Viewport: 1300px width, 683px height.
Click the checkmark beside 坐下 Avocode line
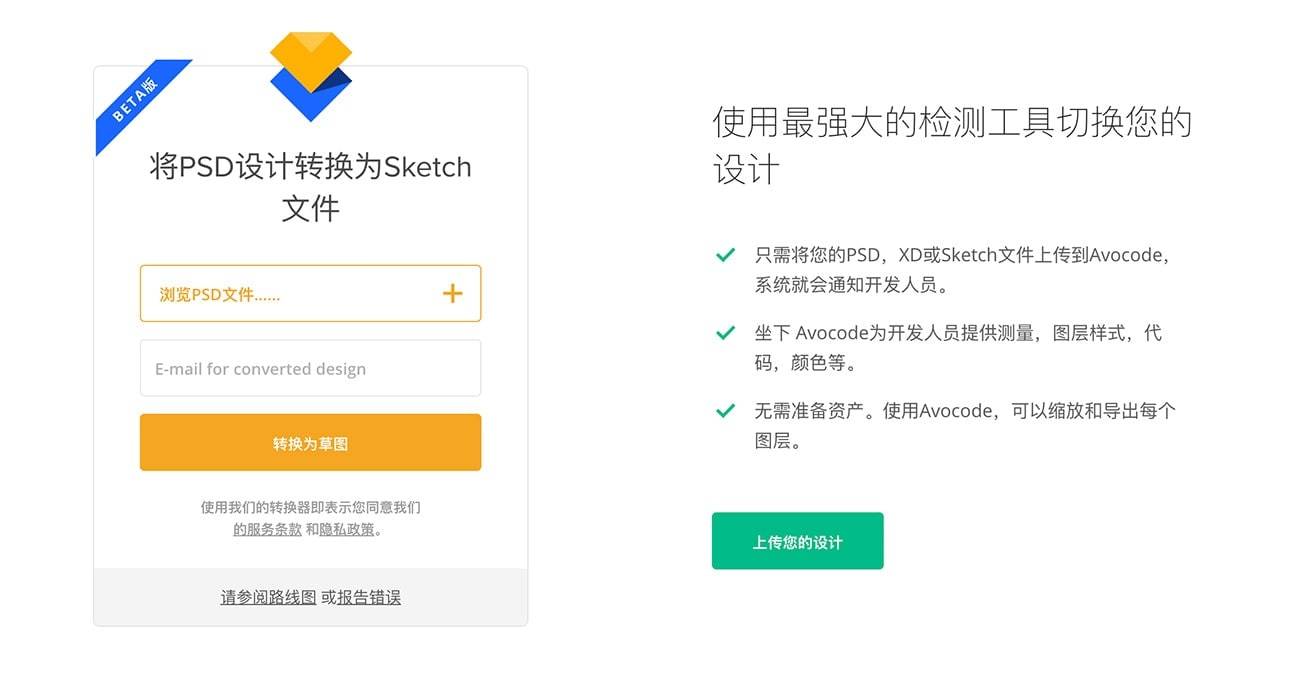pyautogui.click(x=726, y=333)
